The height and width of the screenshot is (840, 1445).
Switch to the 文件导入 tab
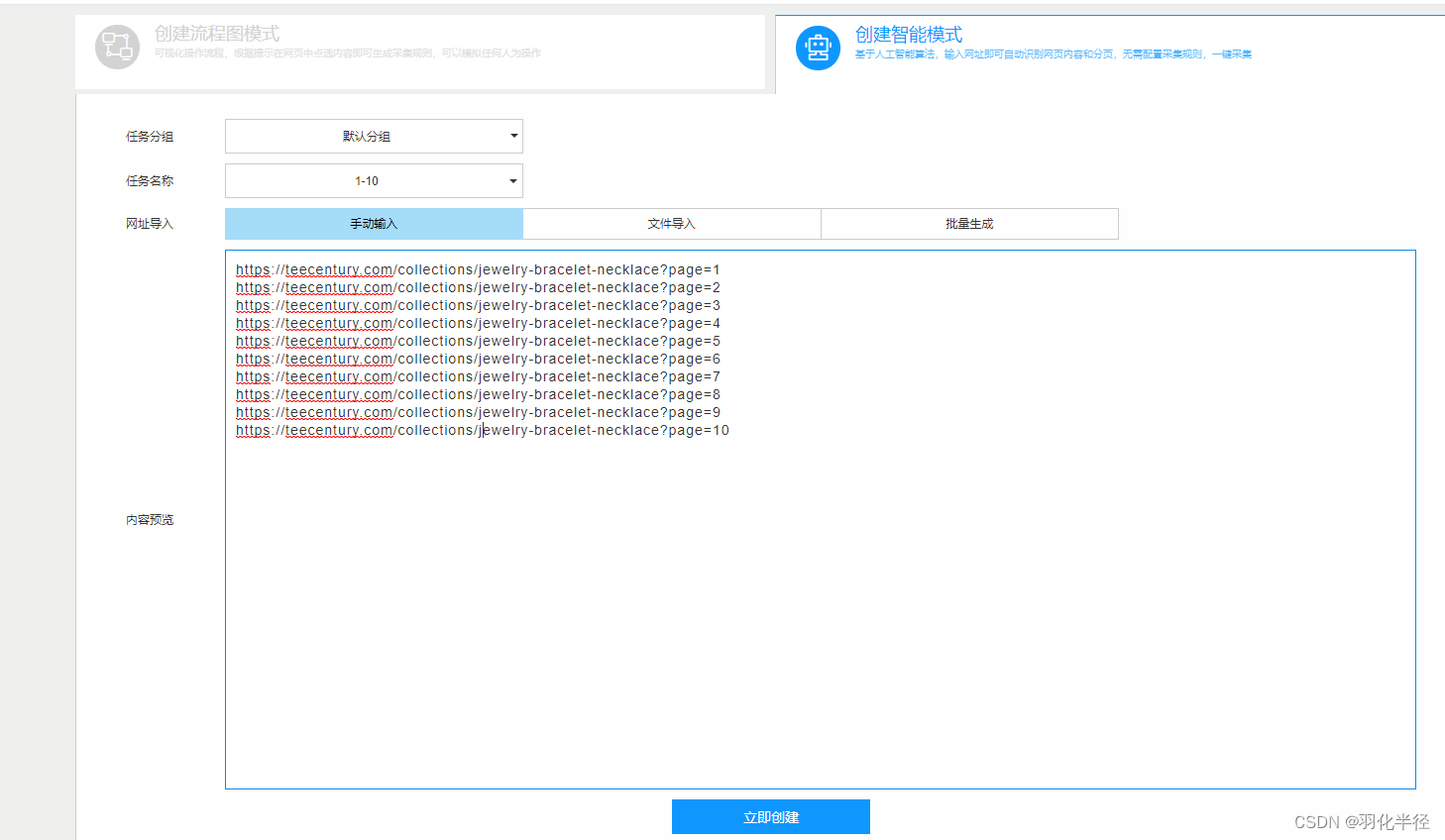tap(672, 224)
